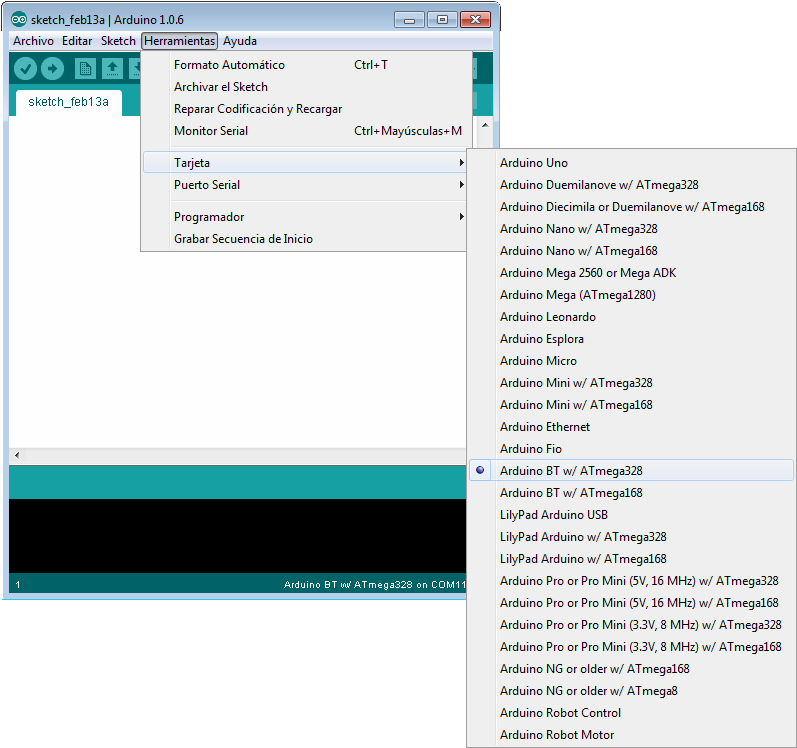Click the Arduino logo in title bar
The image size is (797, 748).
[19, 20]
